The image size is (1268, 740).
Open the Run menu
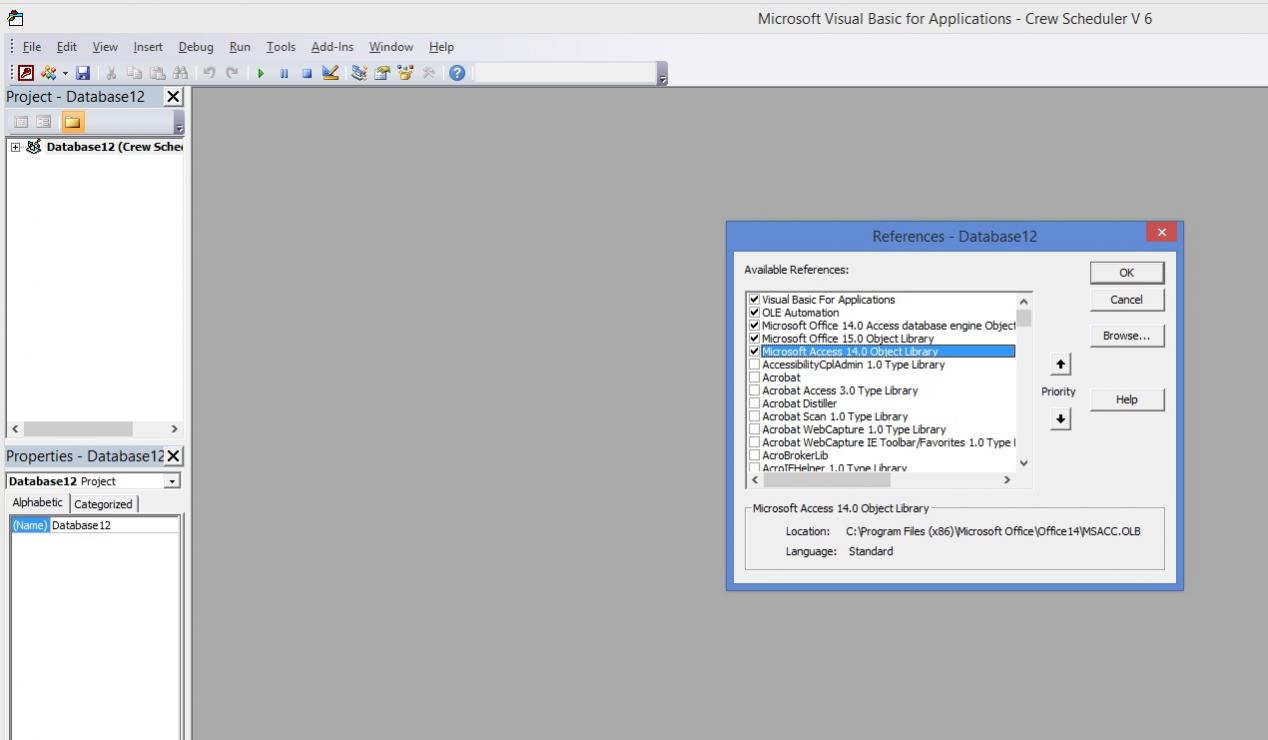click(240, 47)
